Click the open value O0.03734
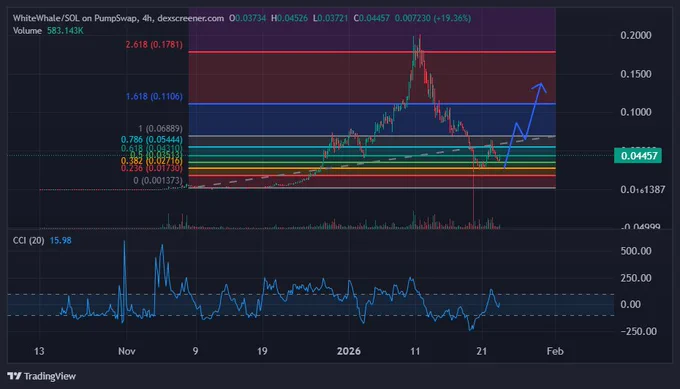This screenshot has height=389, width=680. point(247,18)
